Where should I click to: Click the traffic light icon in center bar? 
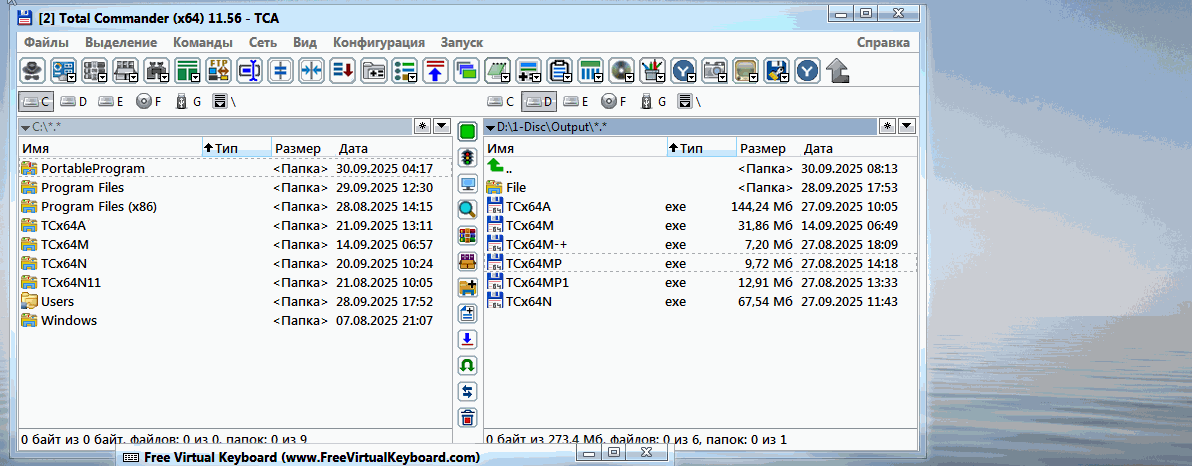(x=467, y=158)
